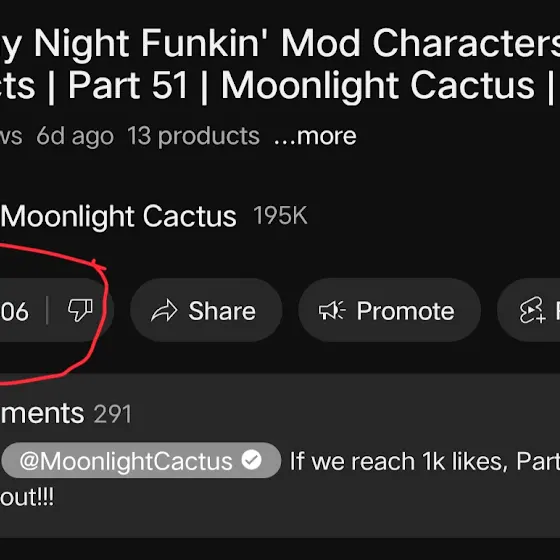Open comments via the 291 count
This screenshot has height=560, width=560.
(112, 414)
